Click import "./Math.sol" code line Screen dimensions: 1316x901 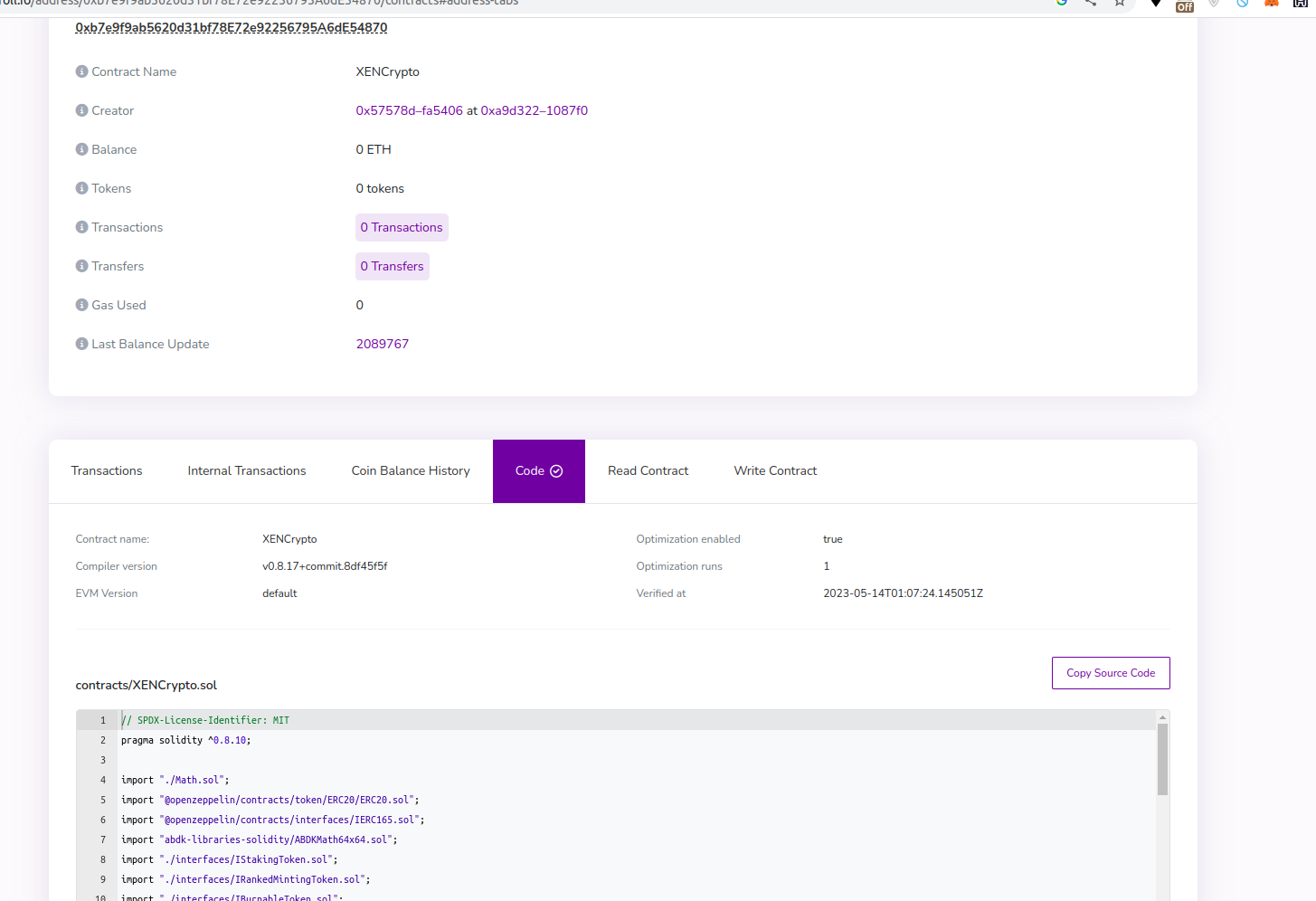tap(175, 780)
